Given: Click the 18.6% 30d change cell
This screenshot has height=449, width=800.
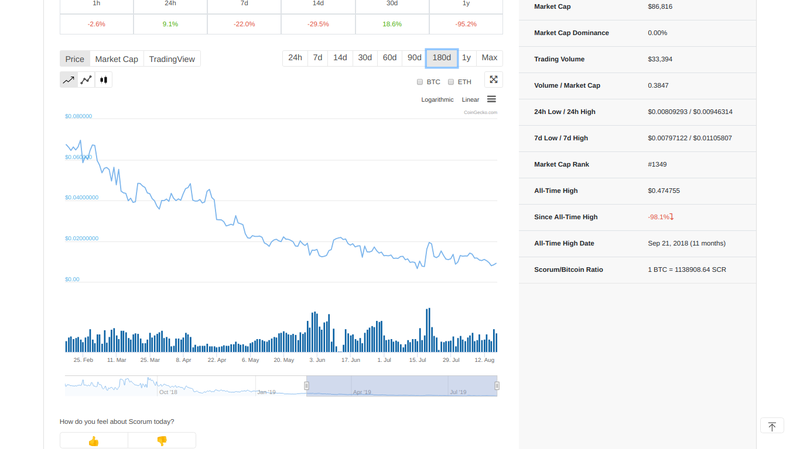Looking at the screenshot, I should 392,24.
